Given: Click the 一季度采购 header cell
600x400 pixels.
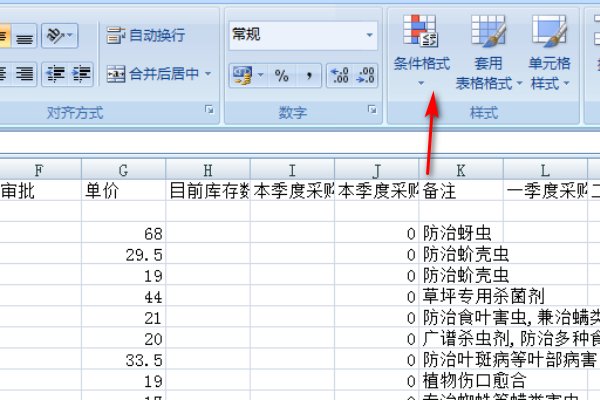Looking at the screenshot, I should (x=545, y=190).
